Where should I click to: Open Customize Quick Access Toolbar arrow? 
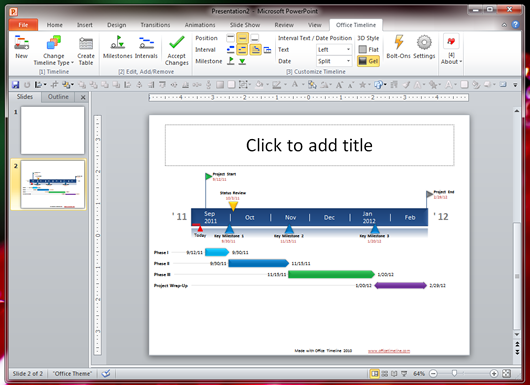(x=515, y=85)
